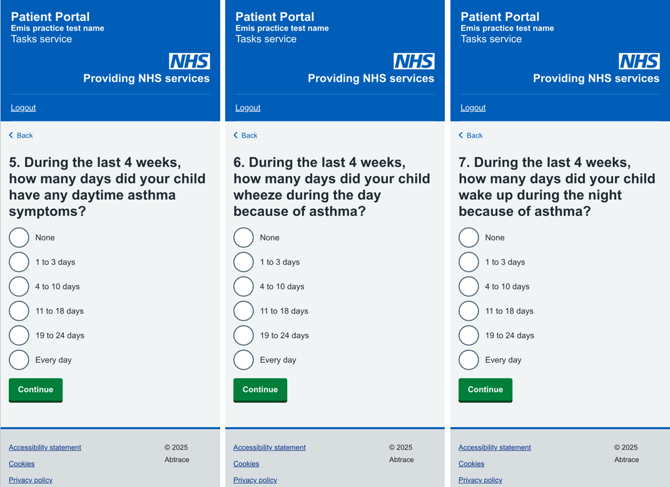Select 'None' for daytime asthma symptoms question

tap(19, 237)
